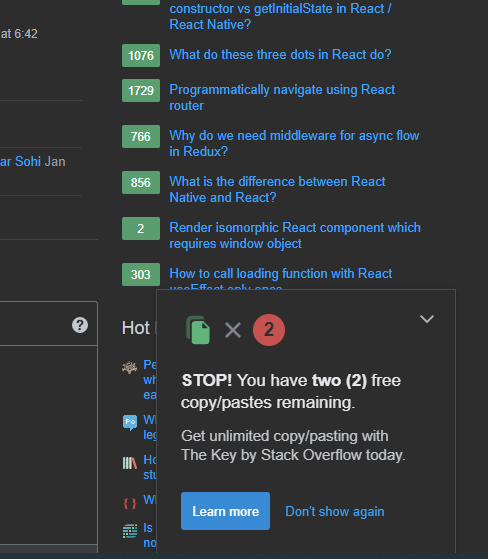Click the blue 'Po' speech bubble site icon

(x=130, y=422)
